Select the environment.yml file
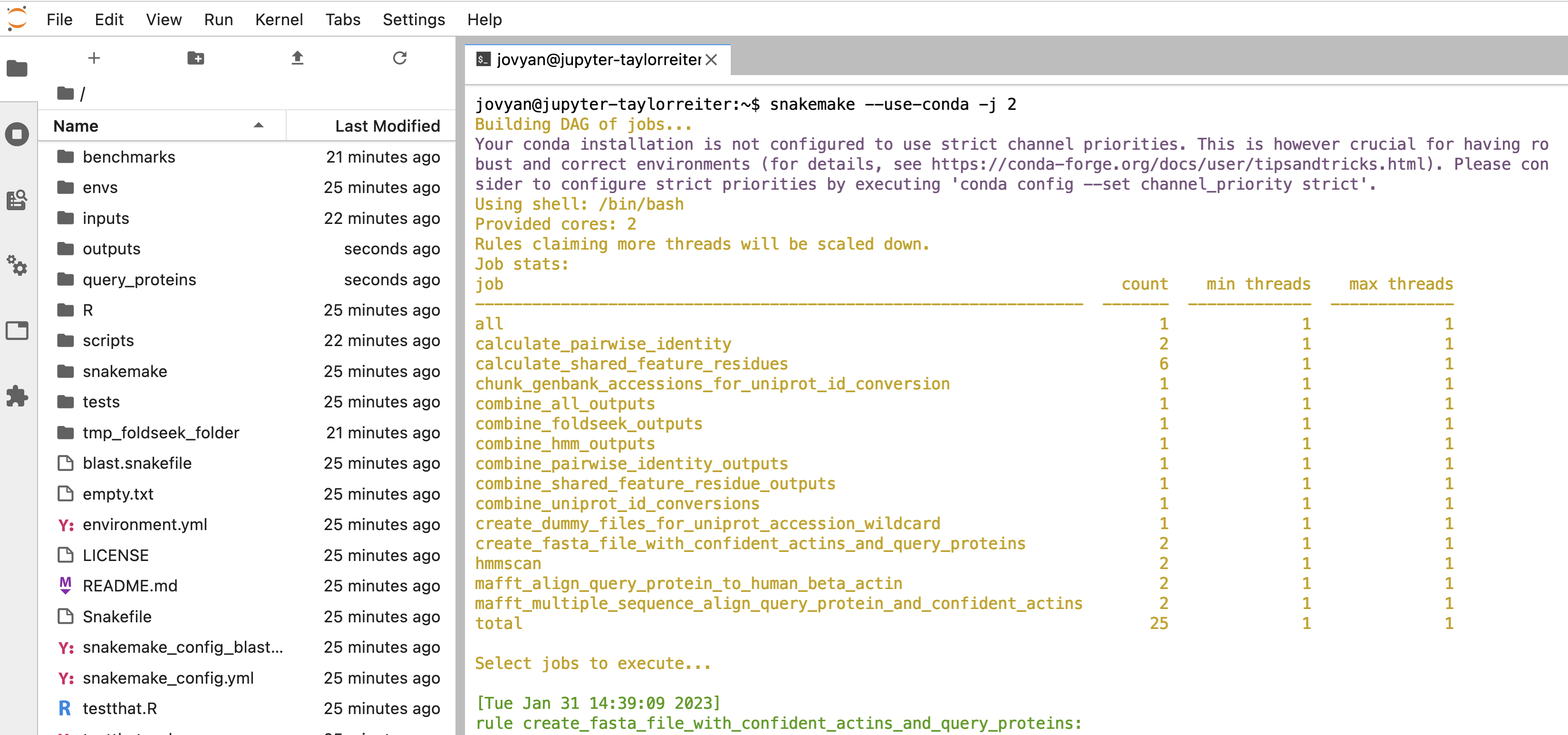 point(145,524)
